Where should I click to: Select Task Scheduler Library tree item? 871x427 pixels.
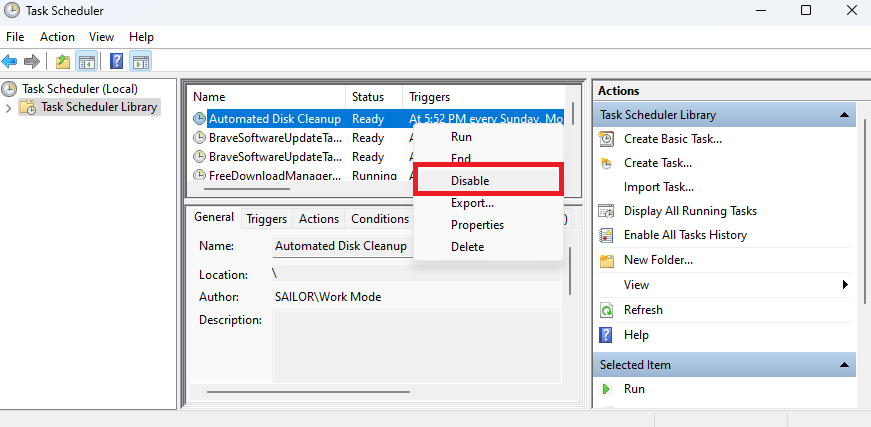[99, 107]
